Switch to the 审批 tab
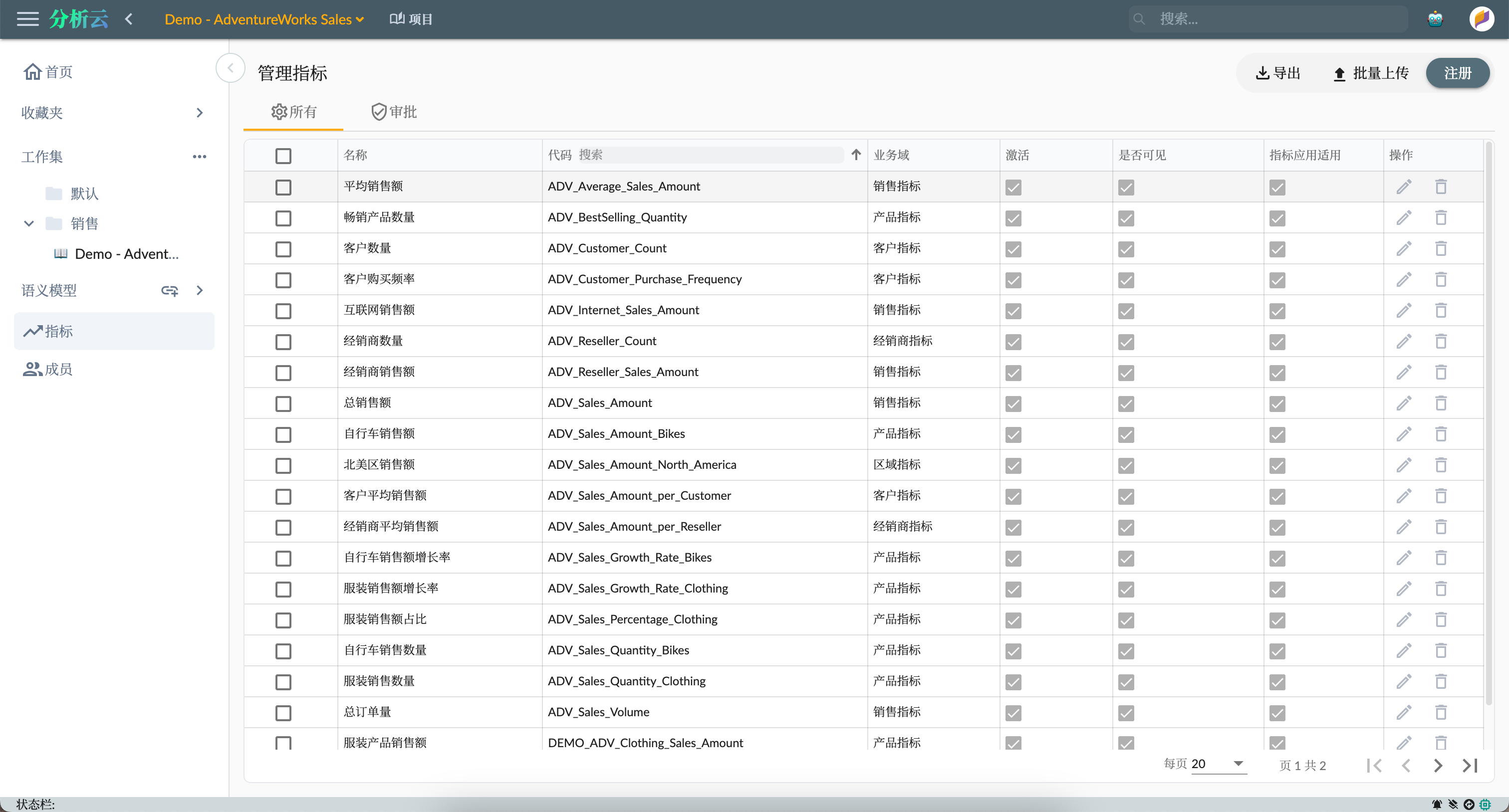Image resolution: width=1509 pixels, height=812 pixels. point(393,112)
